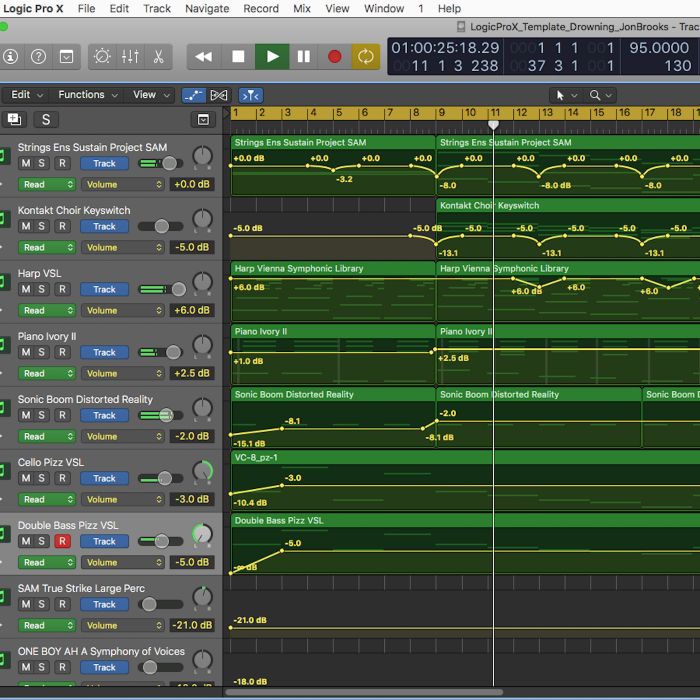Toggle the Flex show/hide button
This screenshot has height=700, width=700.
(x=219, y=95)
